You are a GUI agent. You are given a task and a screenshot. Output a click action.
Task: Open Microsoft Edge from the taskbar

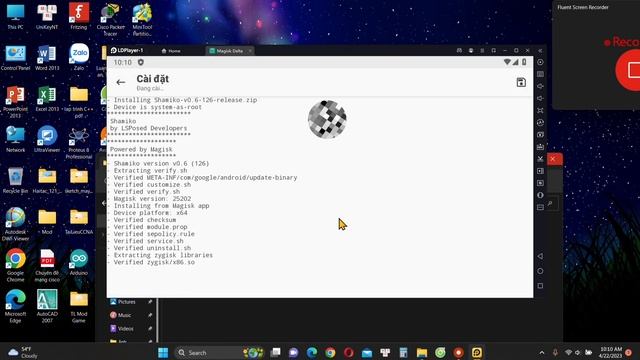click(x=312, y=353)
